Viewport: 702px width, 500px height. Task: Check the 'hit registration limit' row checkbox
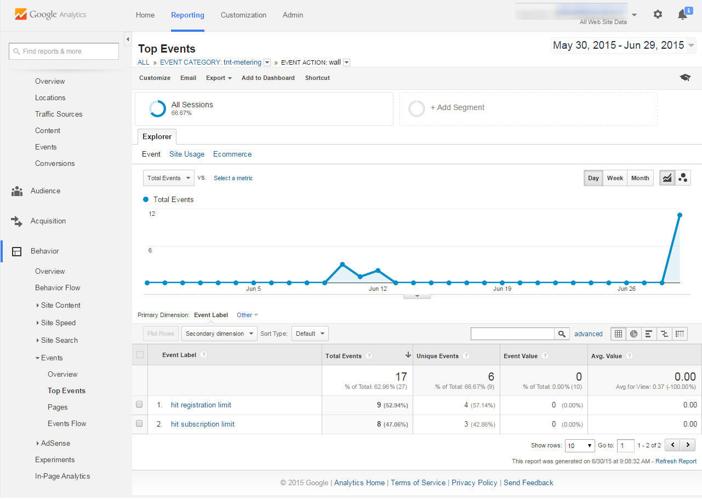tap(140, 405)
